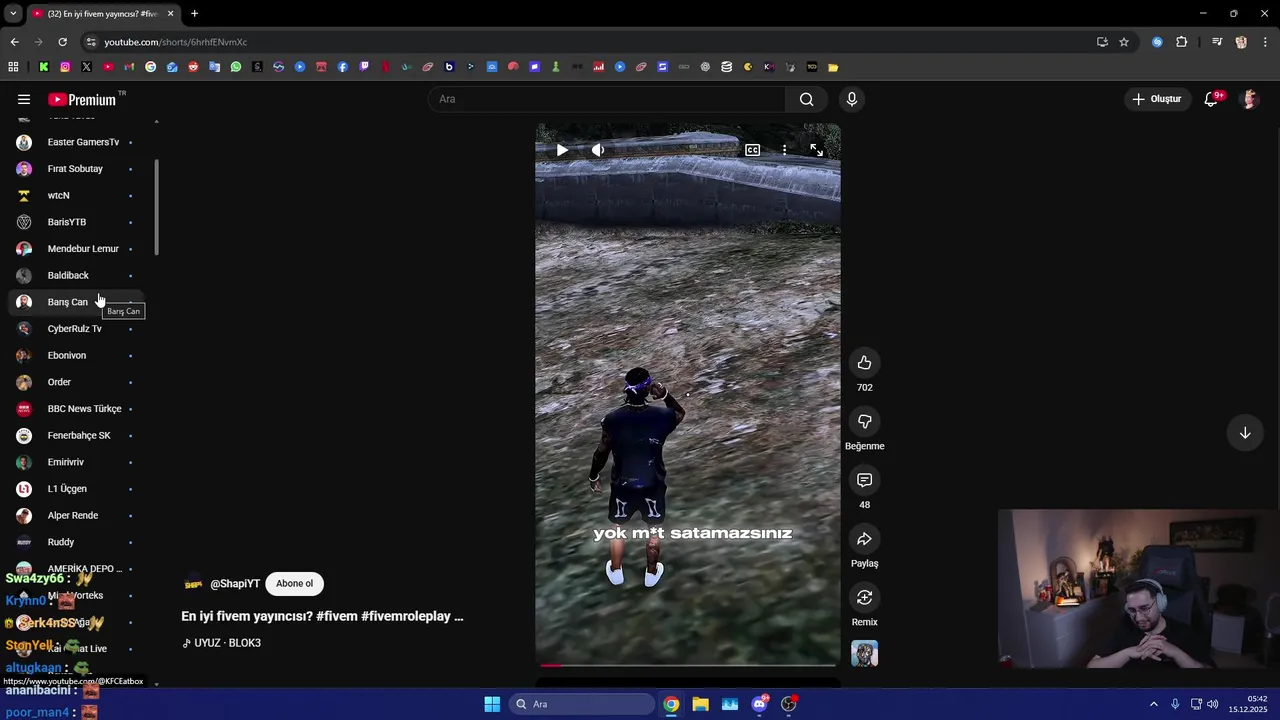Screen dimensions: 1280x720
Task: Go to YouTube Premium home logo
Action: (x=84, y=99)
